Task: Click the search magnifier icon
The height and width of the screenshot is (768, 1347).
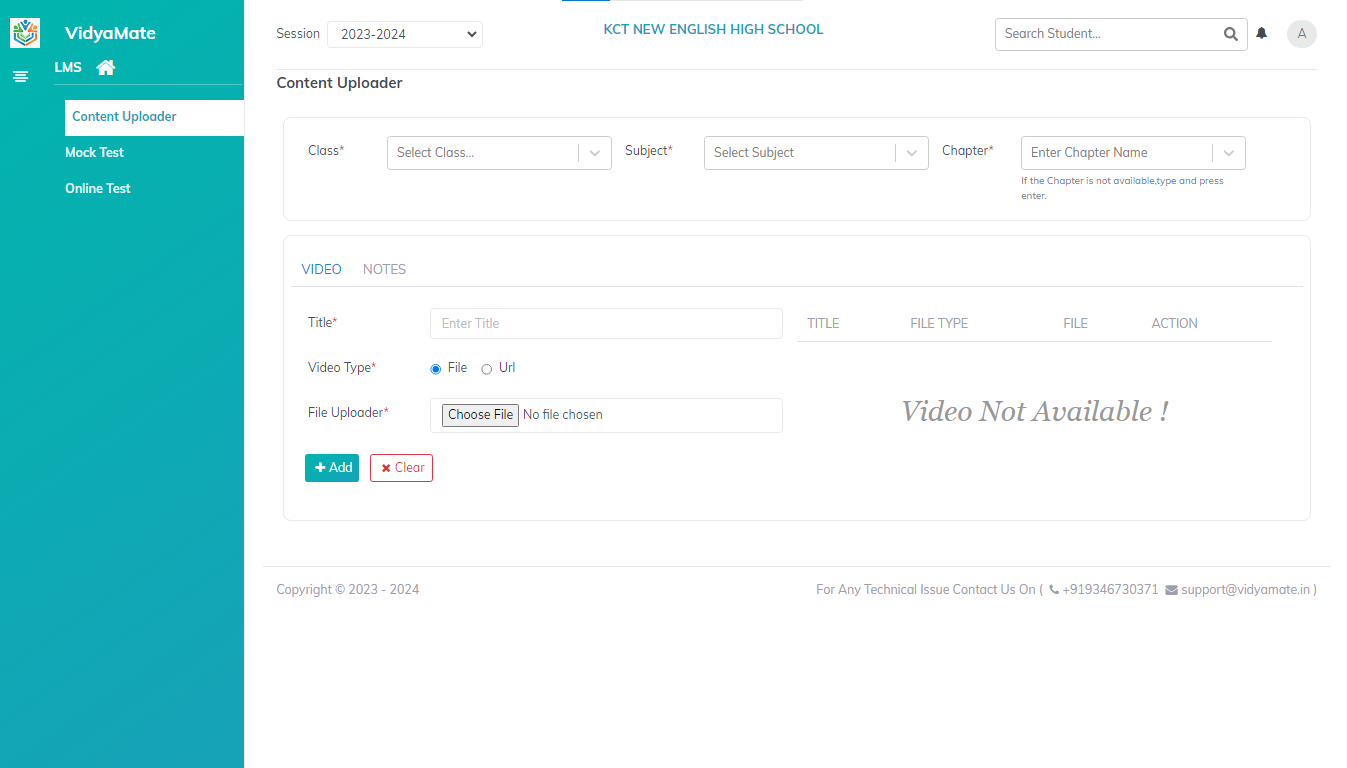Action: [1230, 34]
